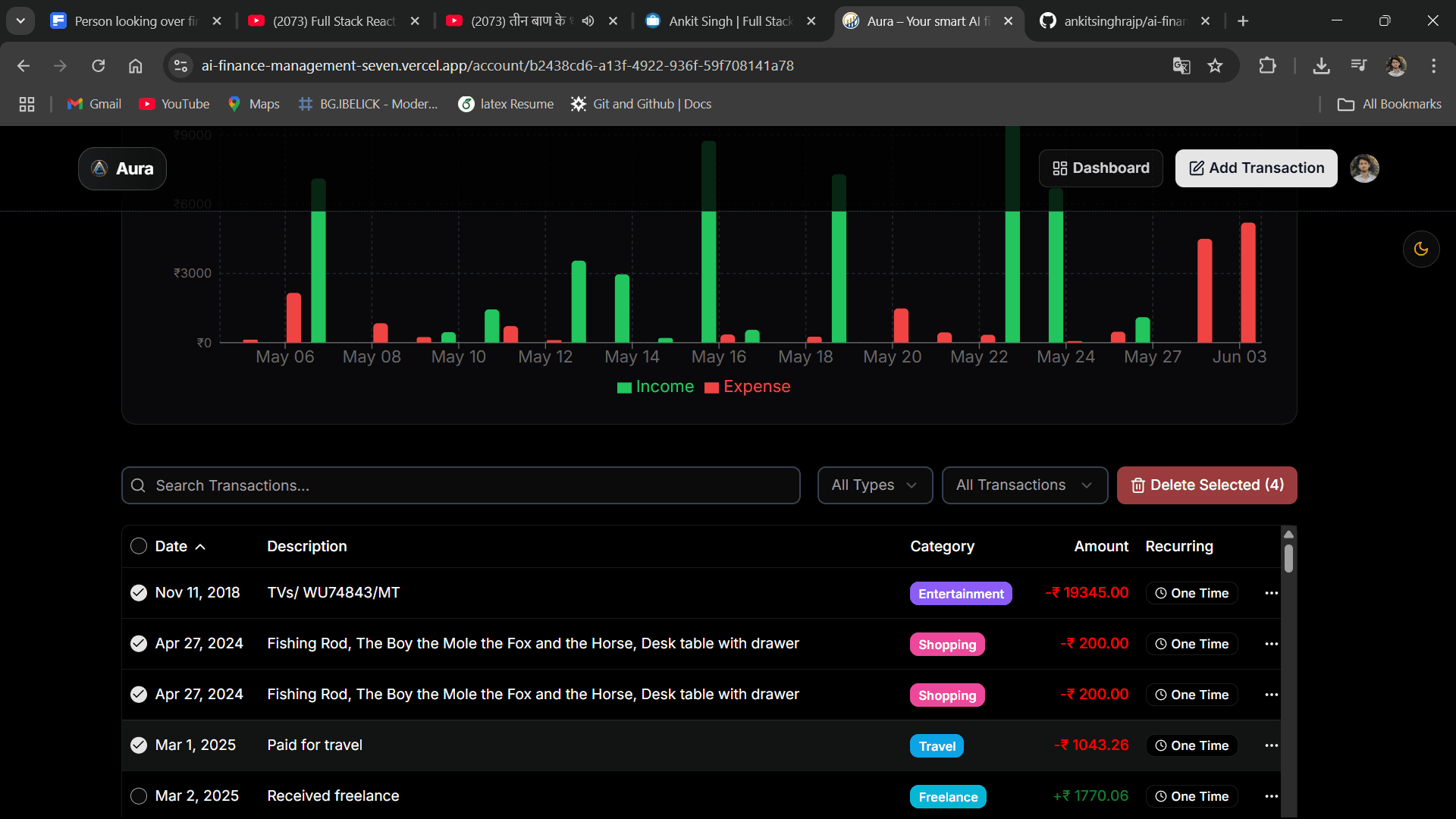The image size is (1456, 819).
Task: Go back in browser
Action: tap(24, 66)
